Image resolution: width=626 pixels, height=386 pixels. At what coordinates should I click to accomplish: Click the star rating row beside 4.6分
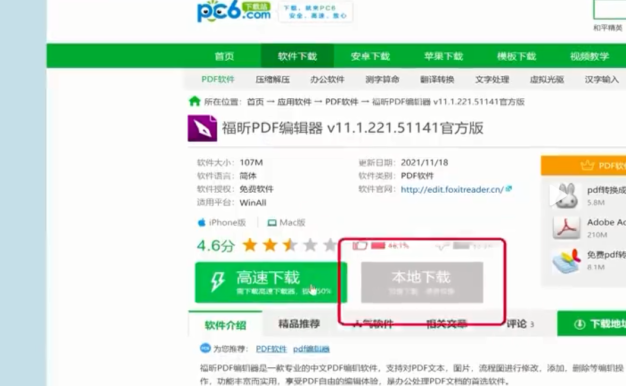click(290, 245)
